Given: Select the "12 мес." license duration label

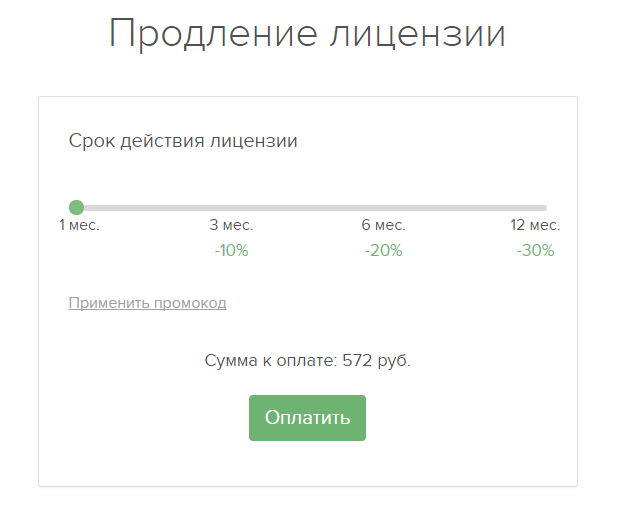Looking at the screenshot, I should pyautogui.click(x=535, y=225).
